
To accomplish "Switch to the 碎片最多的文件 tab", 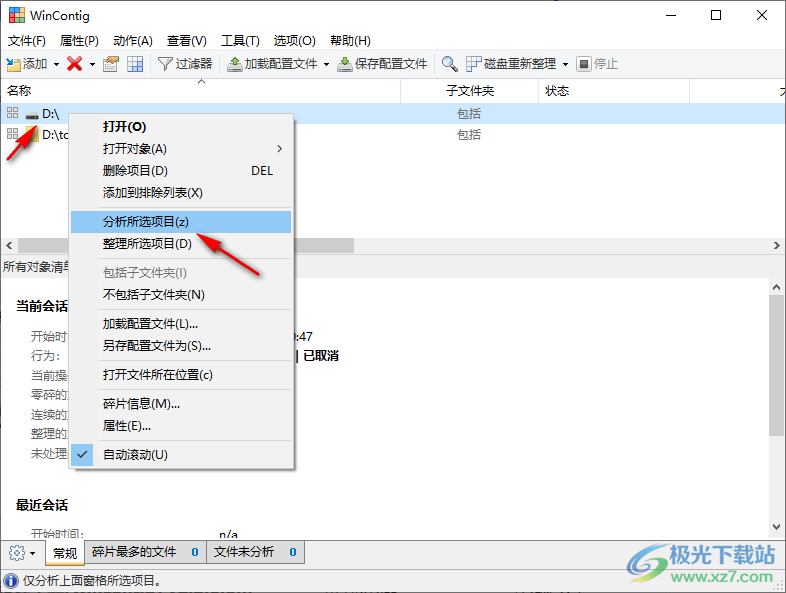I will pos(145,552).
